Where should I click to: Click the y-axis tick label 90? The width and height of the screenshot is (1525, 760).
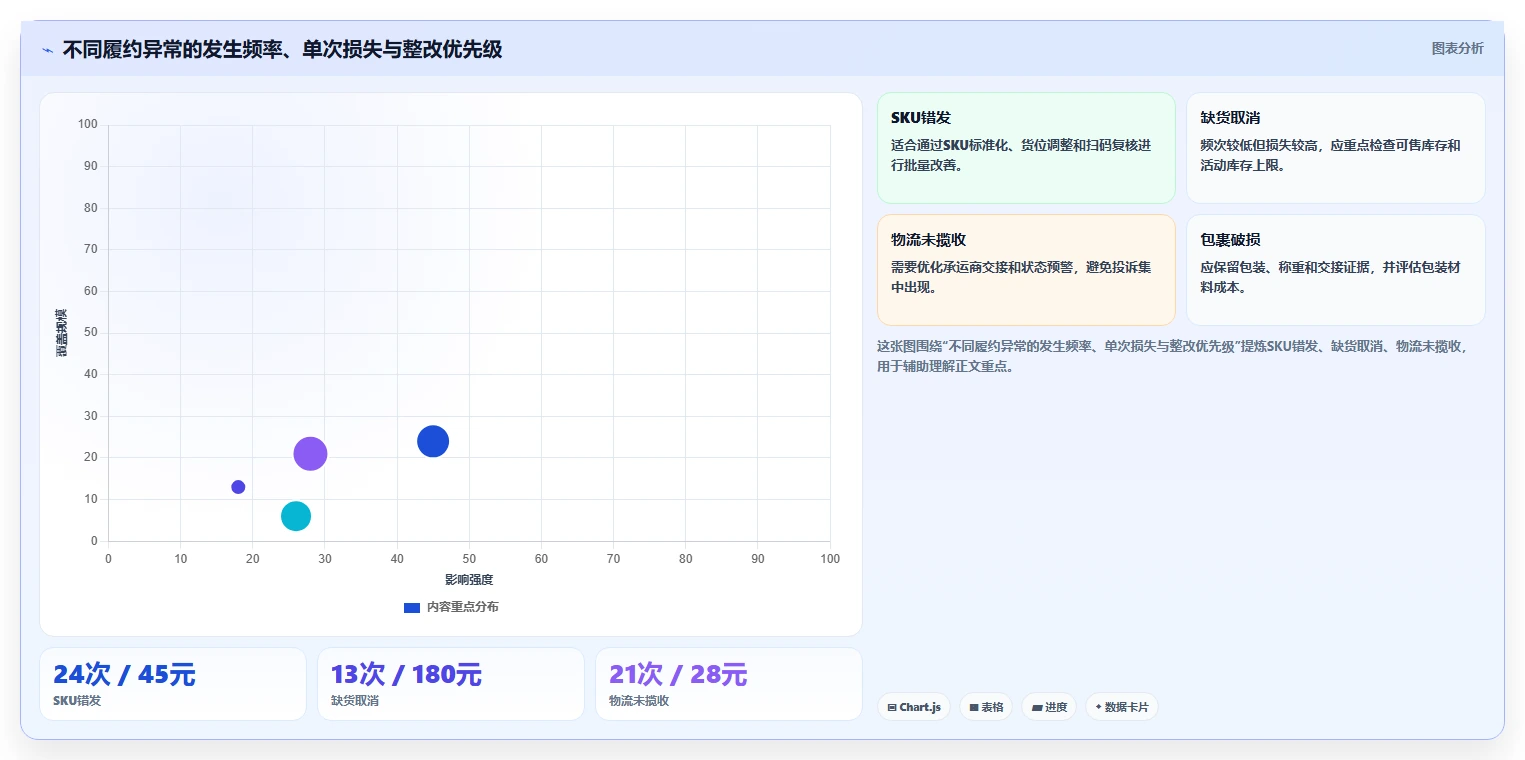(90, 166)
